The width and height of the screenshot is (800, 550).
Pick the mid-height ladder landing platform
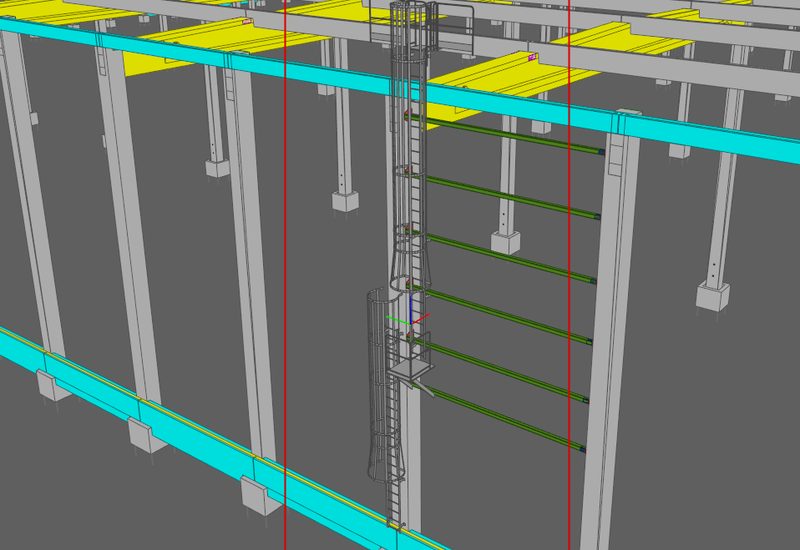click(x=411, y=366)
